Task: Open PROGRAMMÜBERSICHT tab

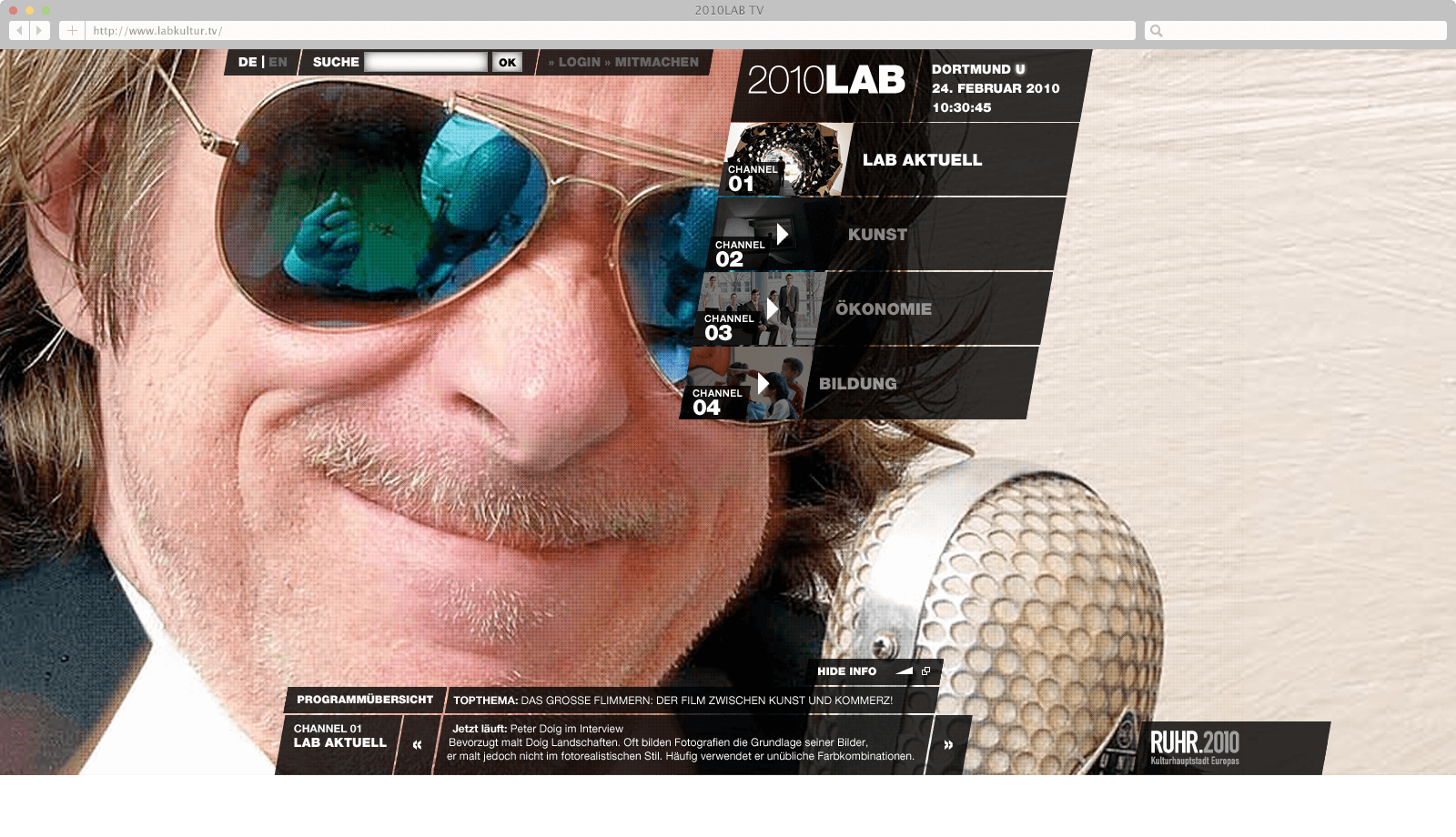Action: click(365, 700)
